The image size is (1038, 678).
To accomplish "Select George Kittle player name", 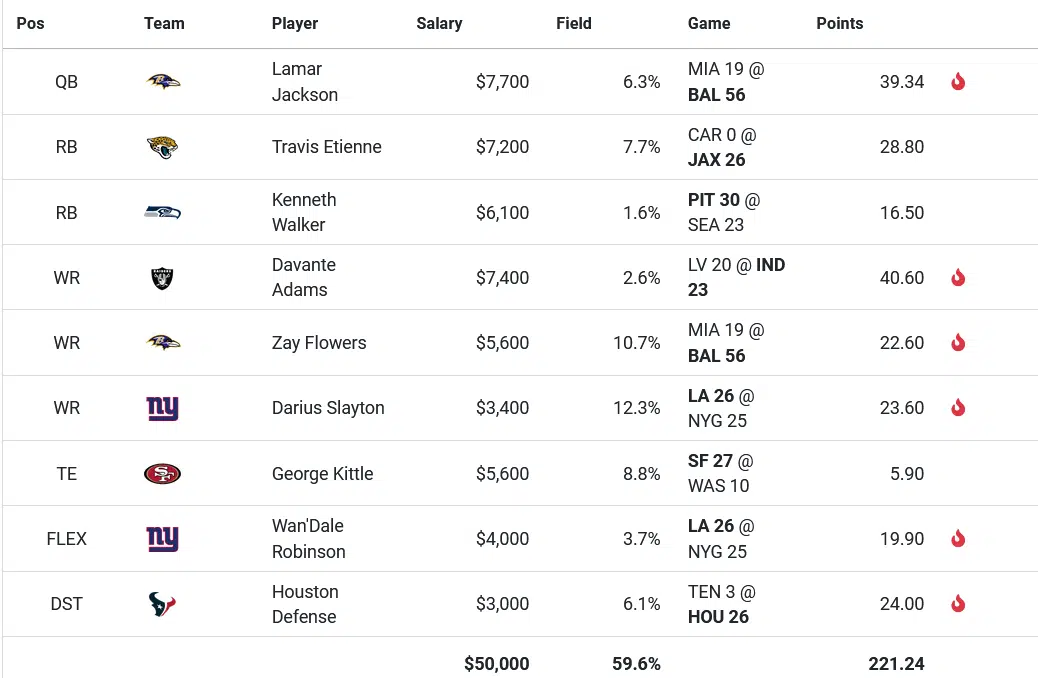I will pos(322,474).
